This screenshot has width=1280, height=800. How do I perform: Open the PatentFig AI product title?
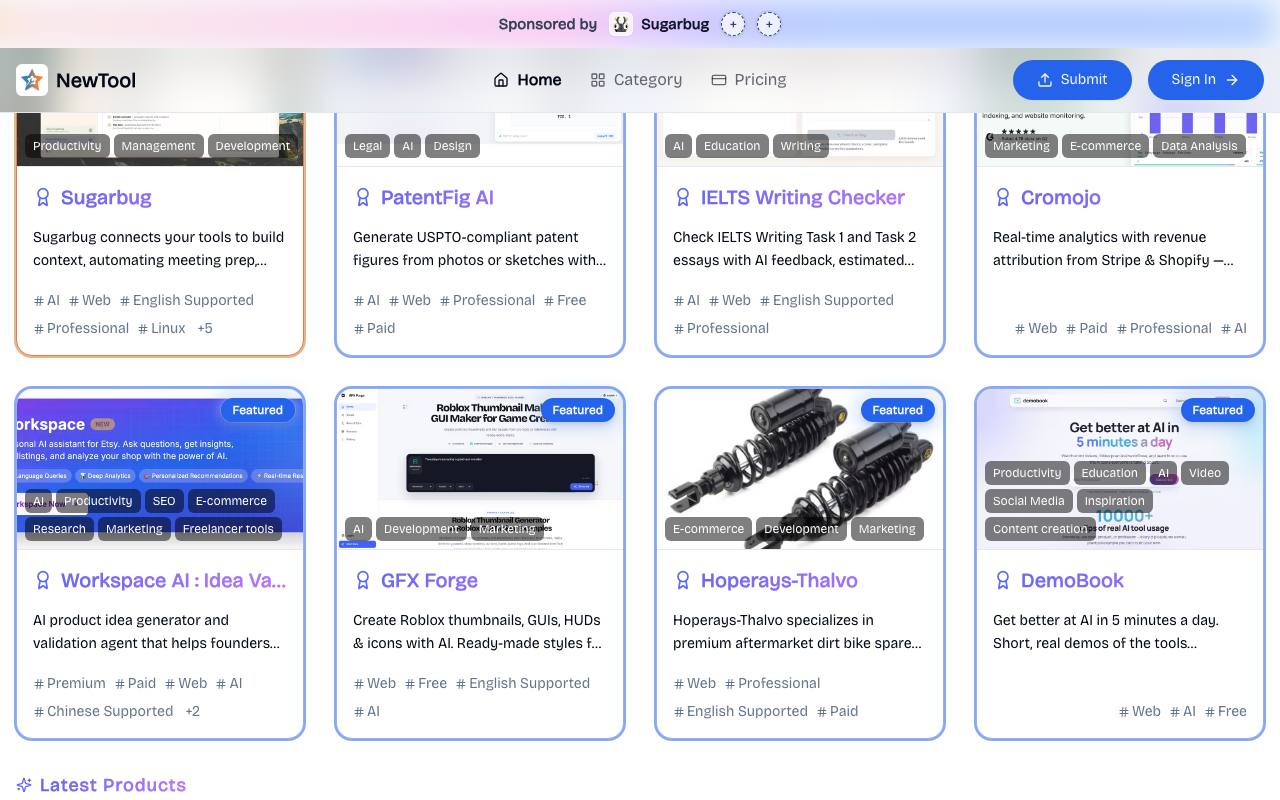click(437, 198)
